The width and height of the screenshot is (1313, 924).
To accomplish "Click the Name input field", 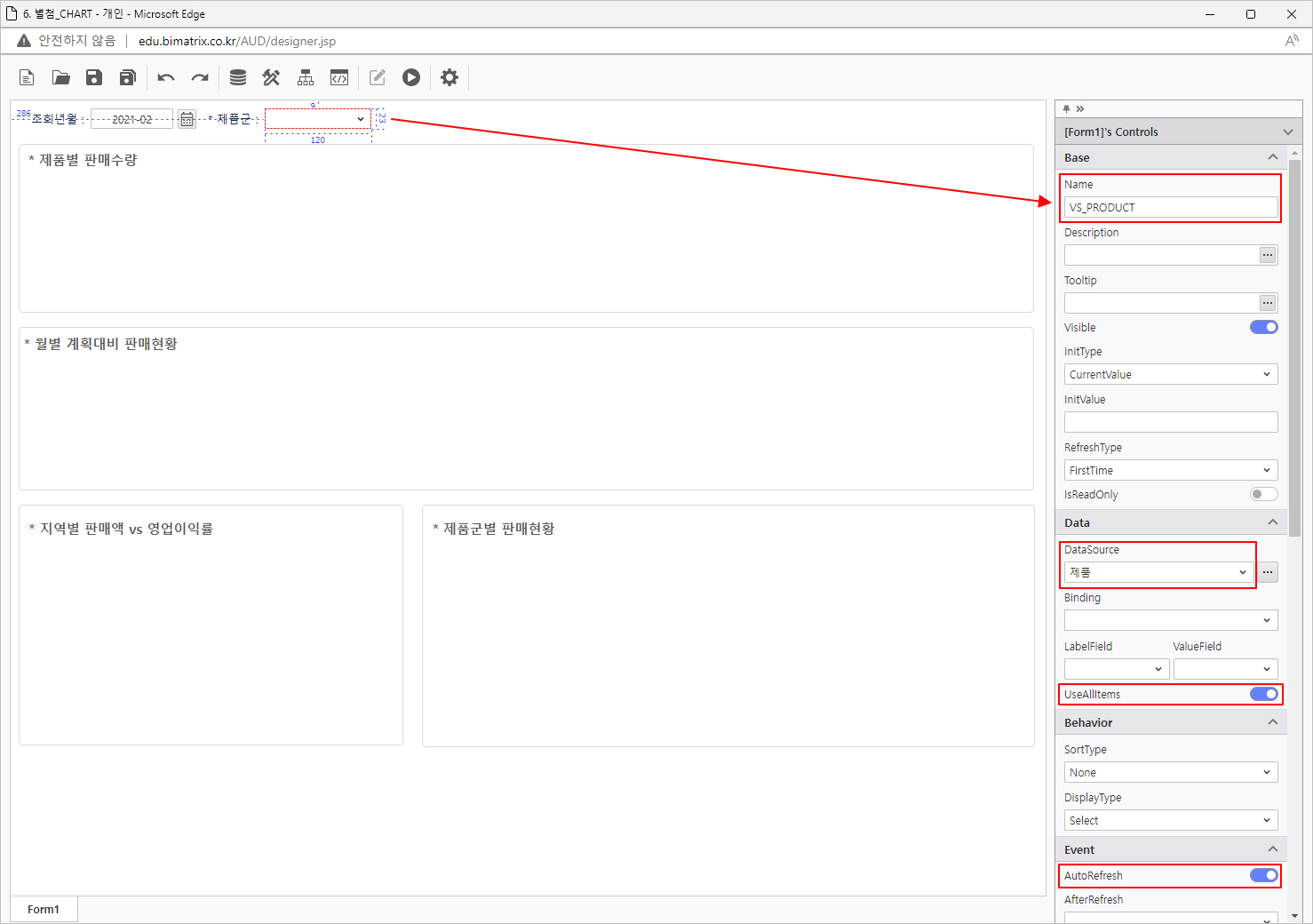I will click(x=1170, y=207).
